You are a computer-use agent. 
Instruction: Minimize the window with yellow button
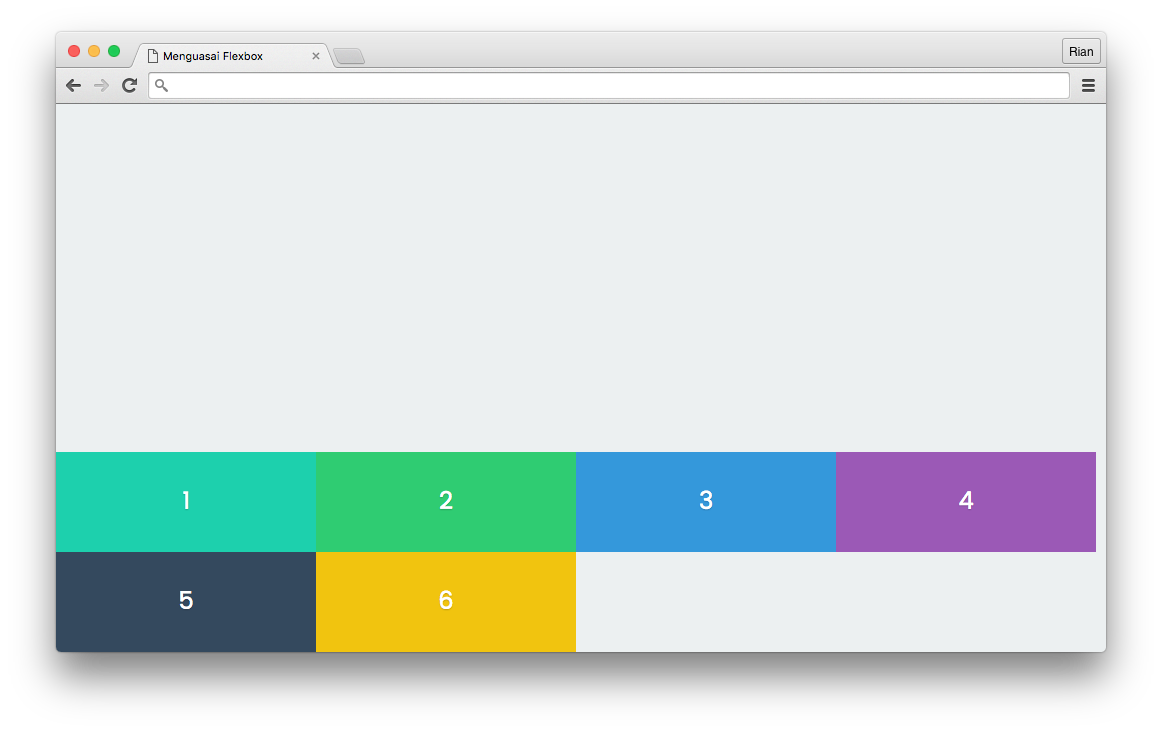[94, 51]
